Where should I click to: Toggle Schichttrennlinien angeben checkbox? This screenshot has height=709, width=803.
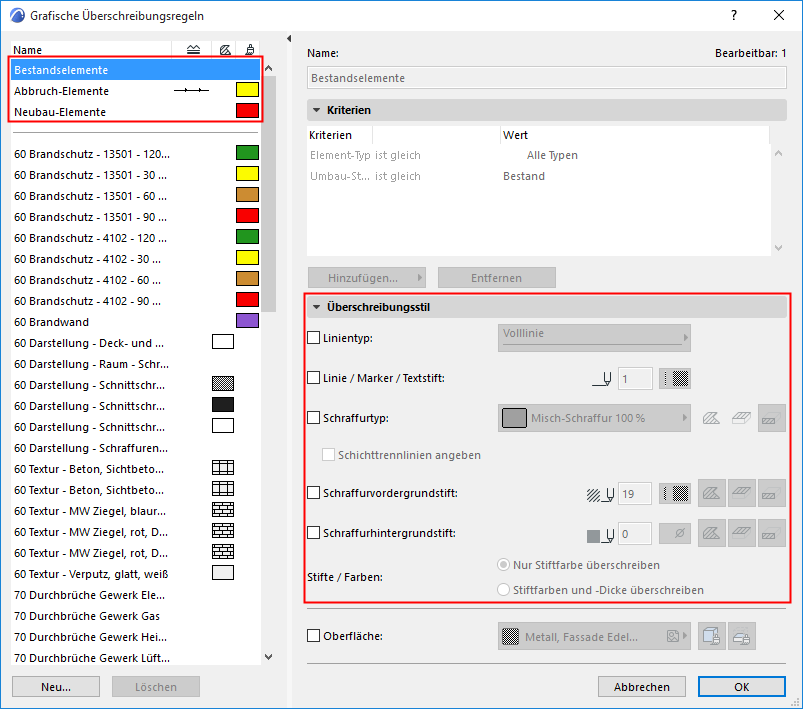click(x=328, y=454)
